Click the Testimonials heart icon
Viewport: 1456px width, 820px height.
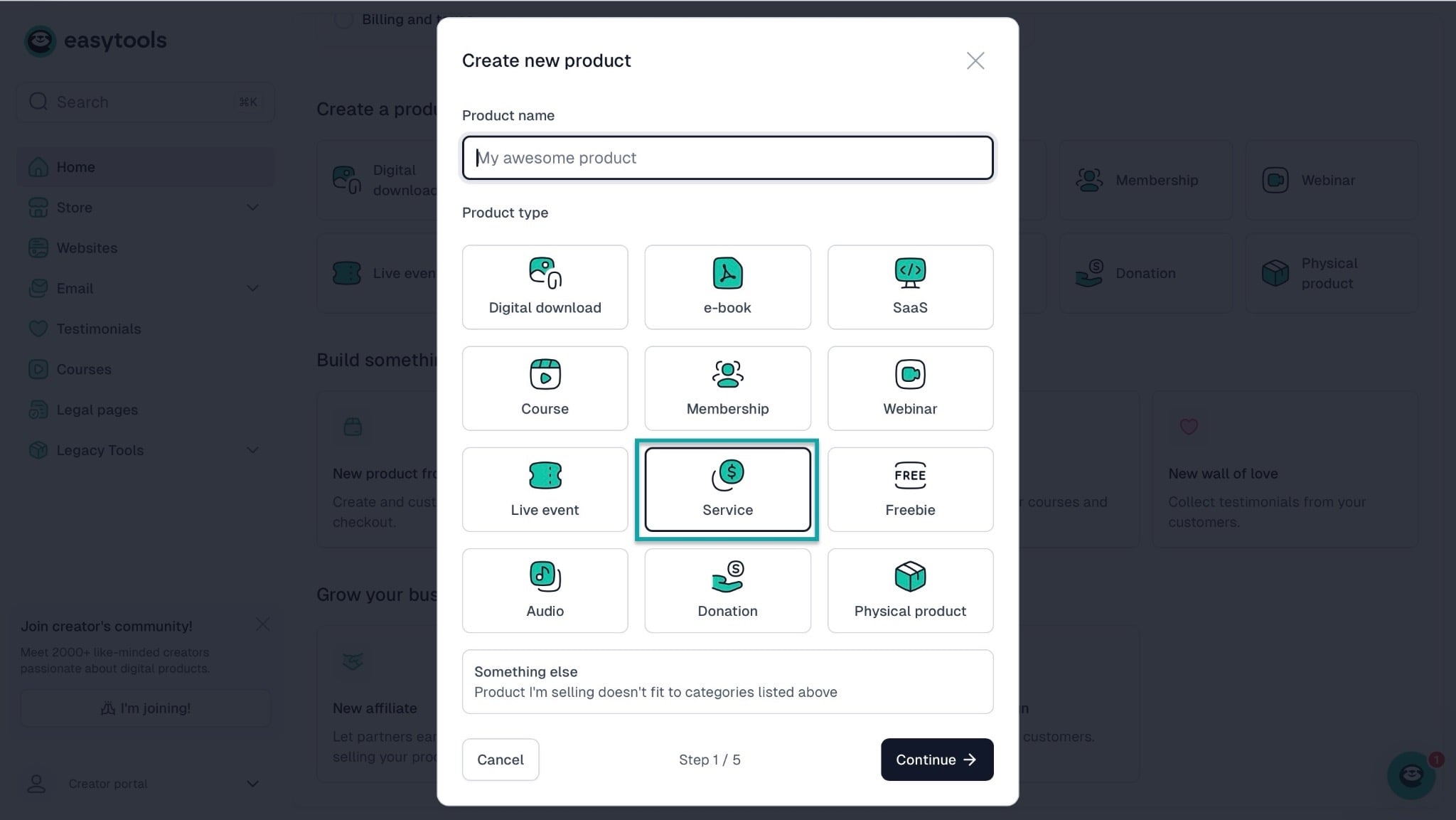point(38,329)
